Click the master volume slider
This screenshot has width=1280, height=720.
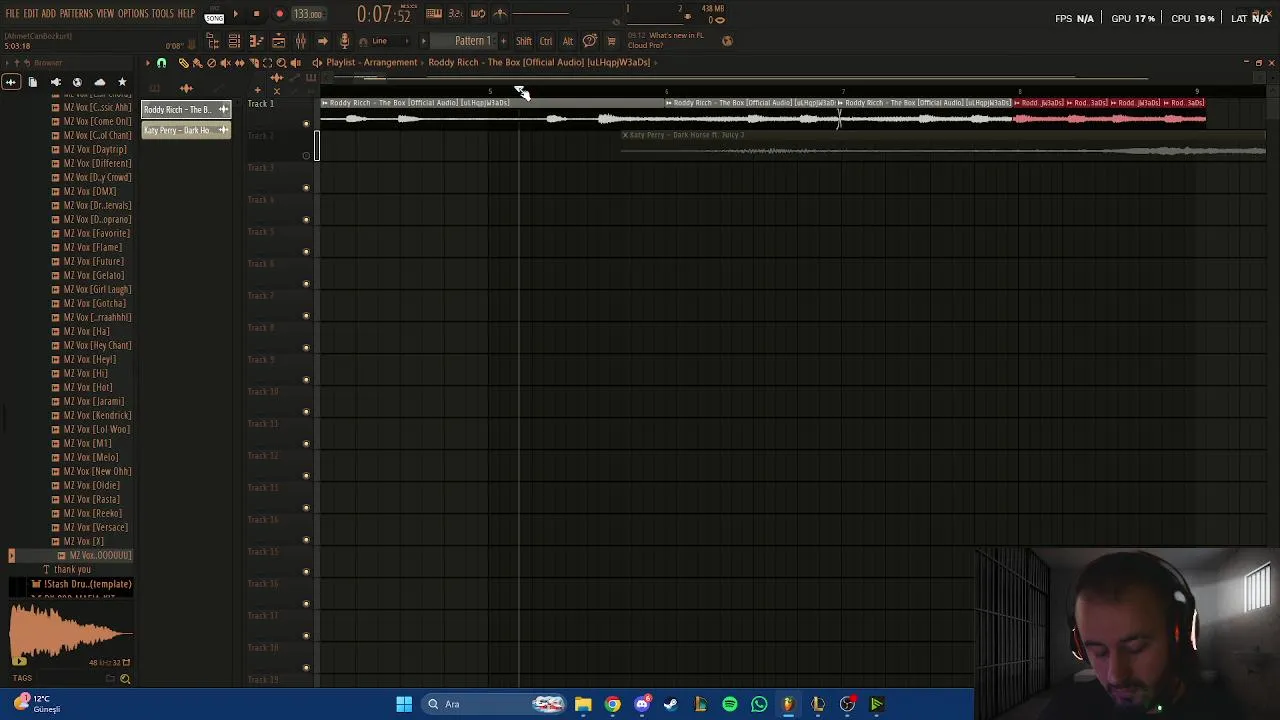tap(540, 13)
